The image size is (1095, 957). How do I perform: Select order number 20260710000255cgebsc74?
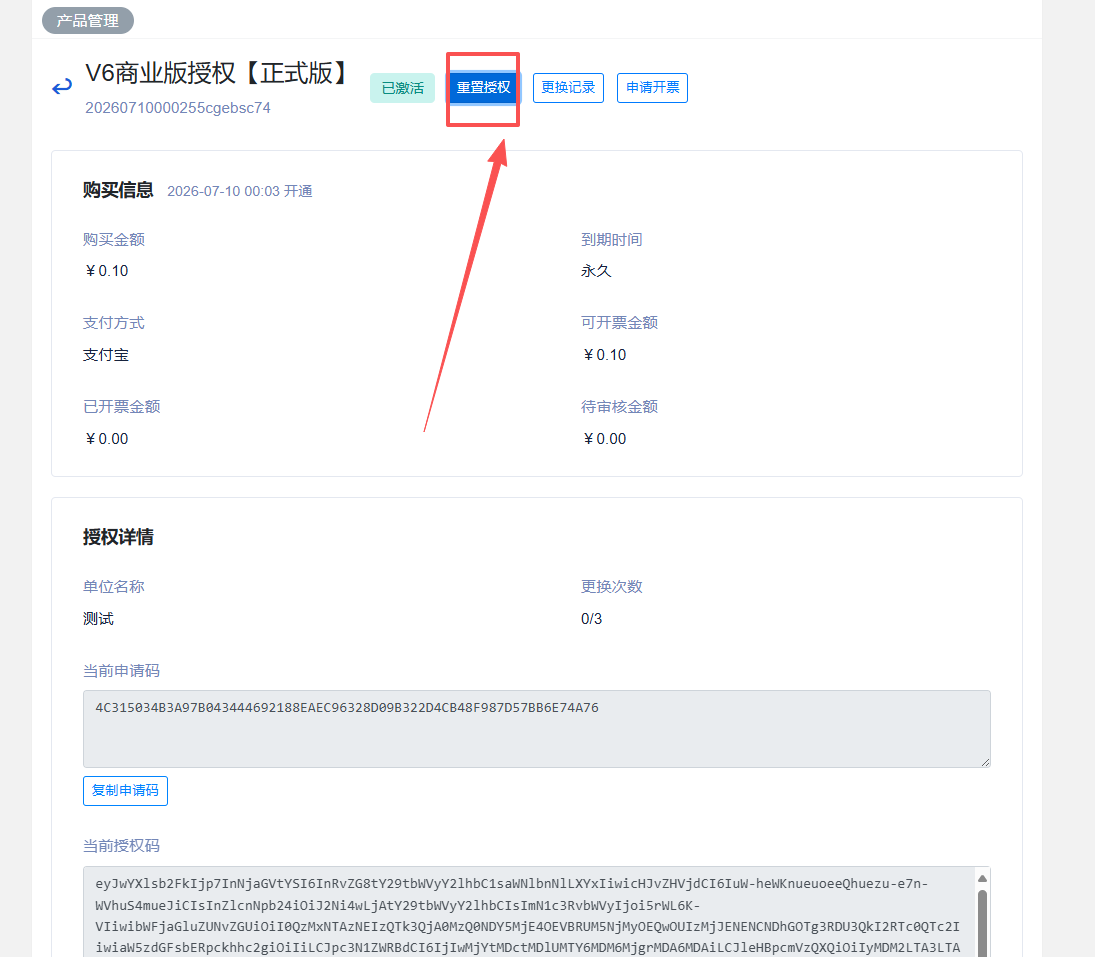click(177, 108)
